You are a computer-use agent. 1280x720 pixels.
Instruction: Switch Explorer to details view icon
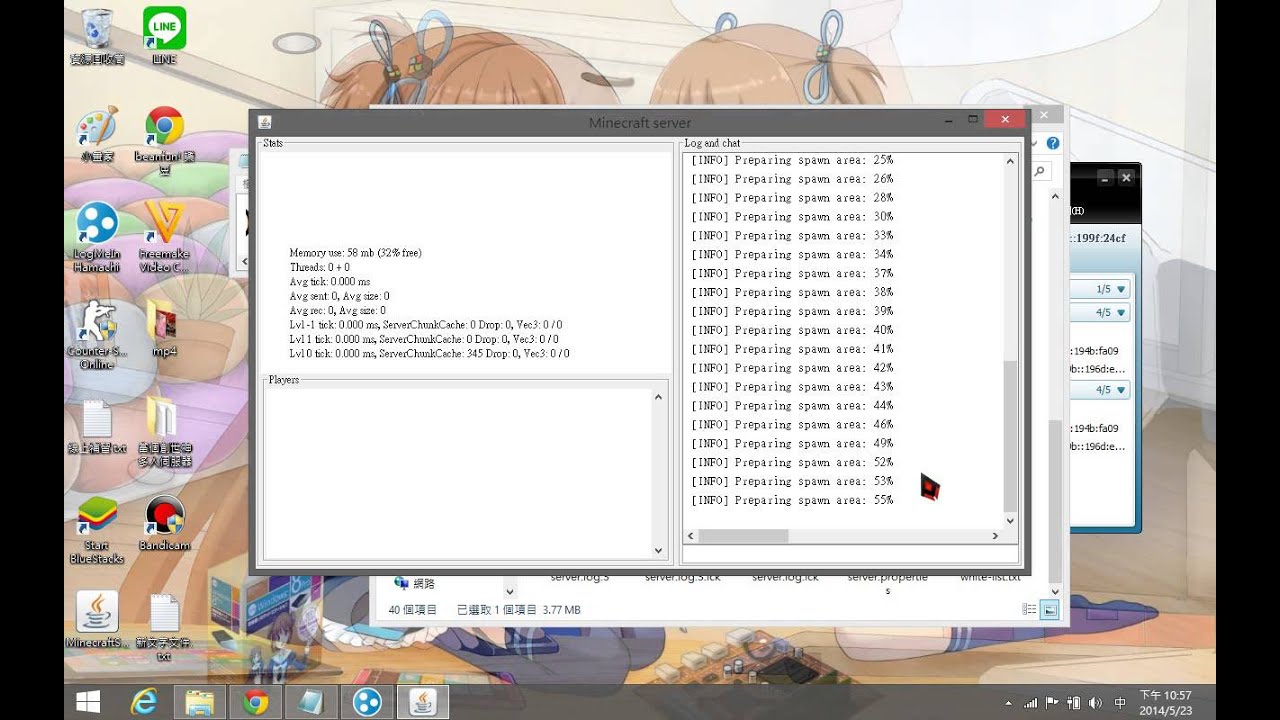tap(1030, 609)
